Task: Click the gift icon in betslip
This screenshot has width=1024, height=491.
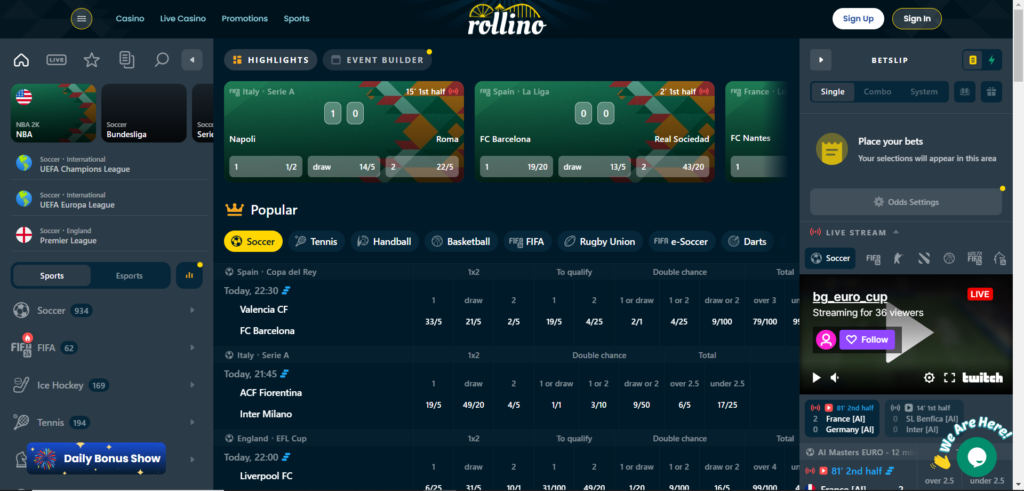Action: click(x=990, y=92)
